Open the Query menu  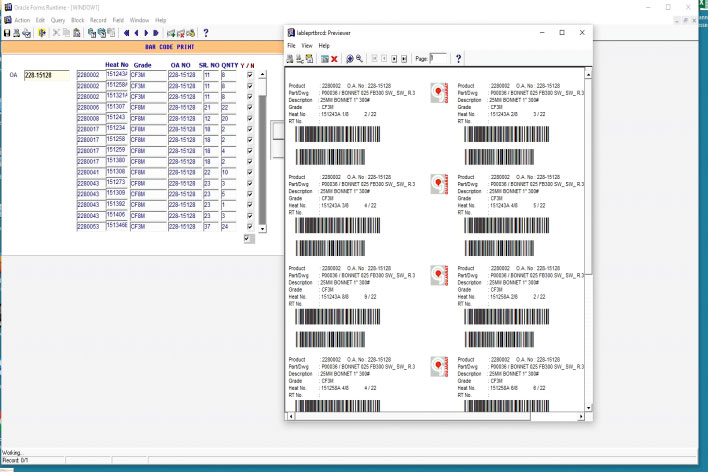(x=58, y=20)
